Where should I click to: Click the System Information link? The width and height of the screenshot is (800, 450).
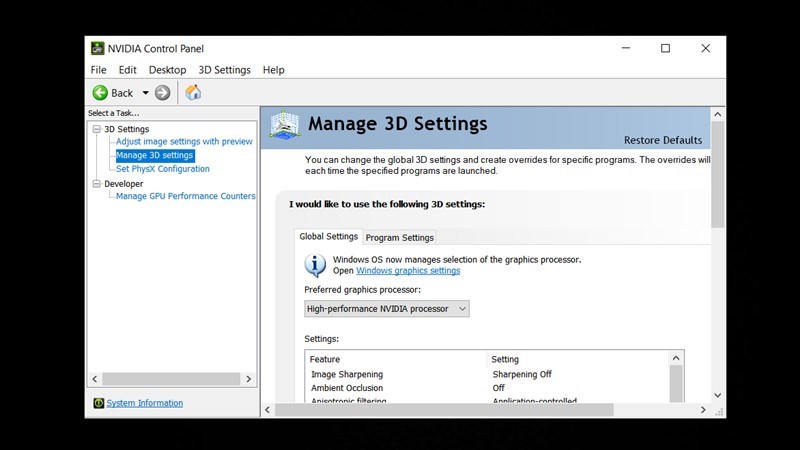coord(144,403)
